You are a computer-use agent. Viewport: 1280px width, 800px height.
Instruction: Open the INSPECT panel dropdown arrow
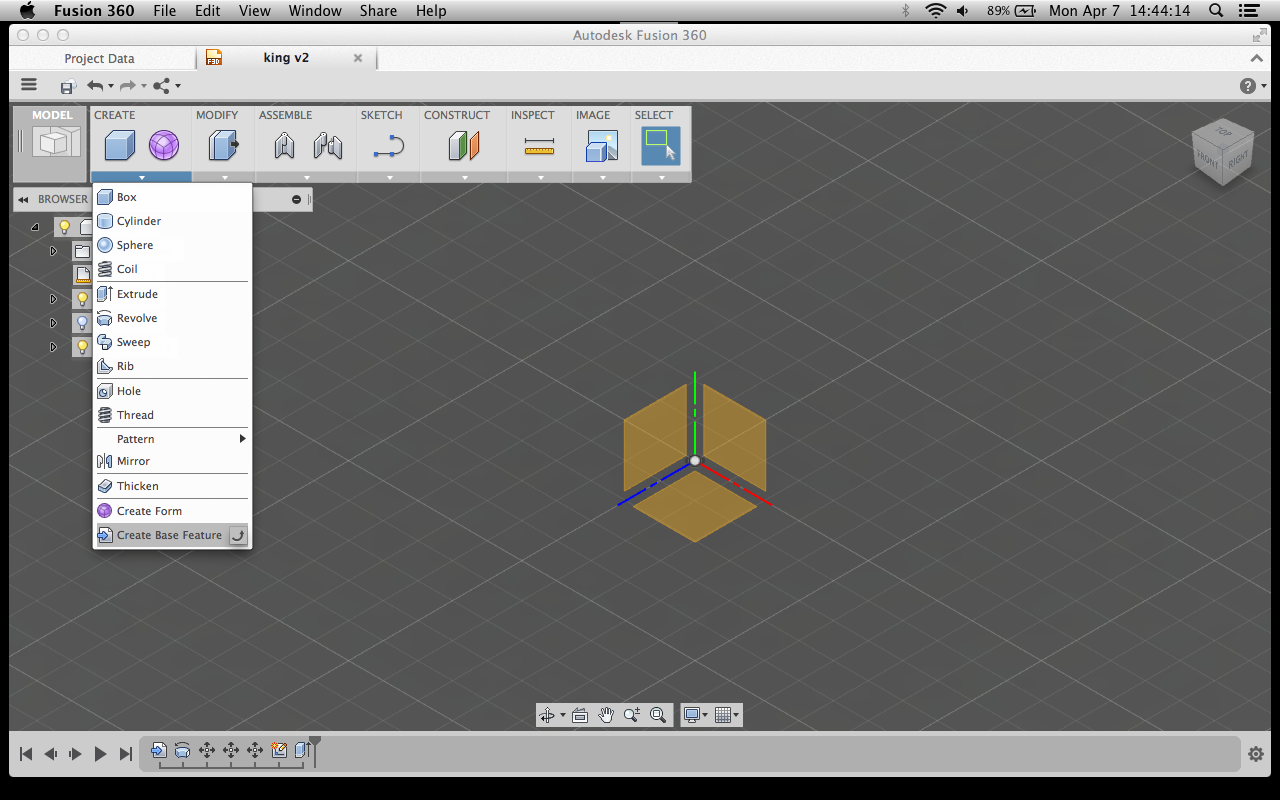(540, 177)
